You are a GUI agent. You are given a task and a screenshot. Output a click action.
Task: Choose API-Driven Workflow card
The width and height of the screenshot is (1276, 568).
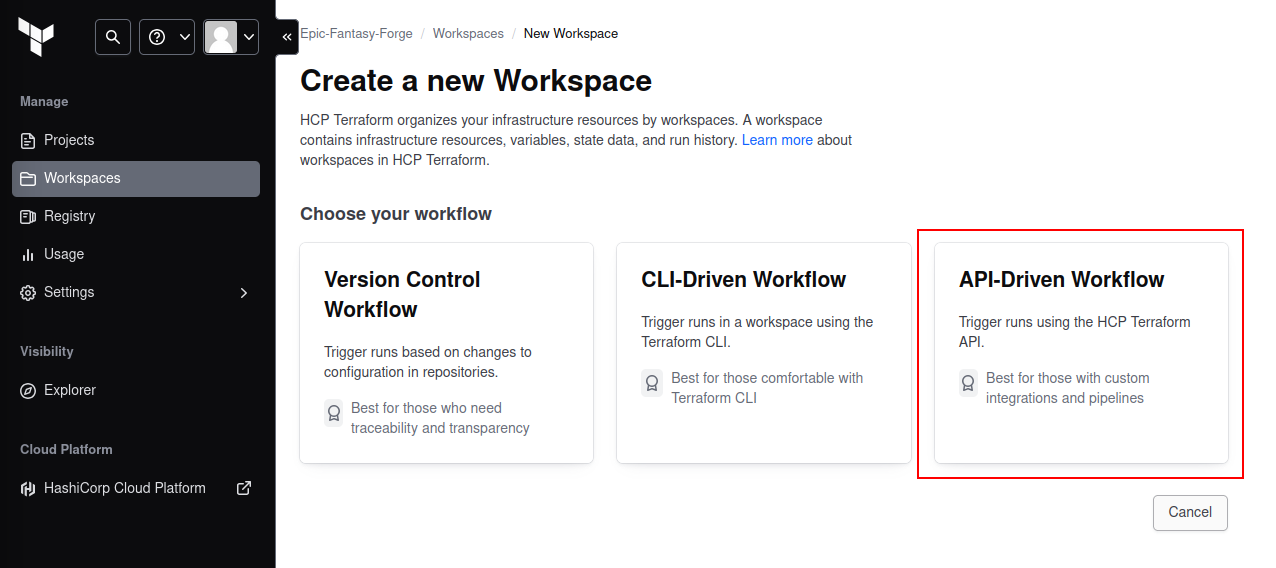pos(1081,353)
